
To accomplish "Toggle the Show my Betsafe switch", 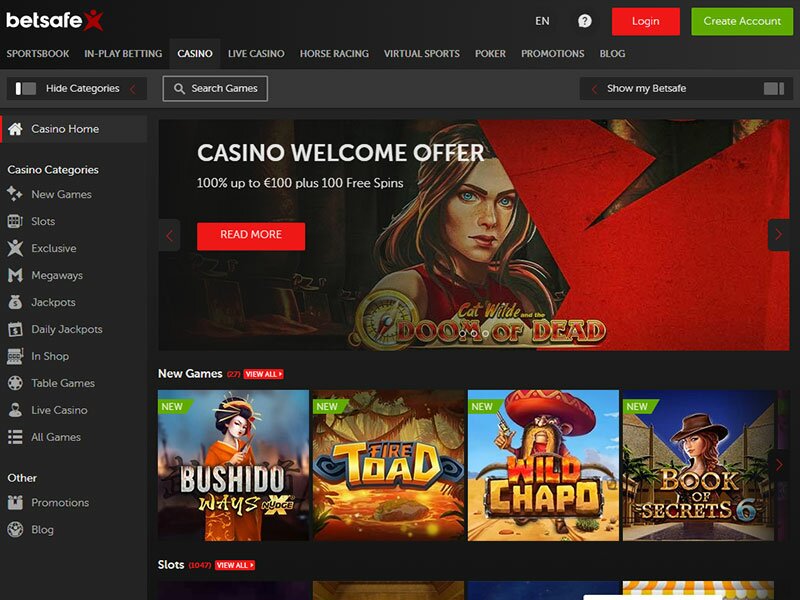I will click(773, 89).
